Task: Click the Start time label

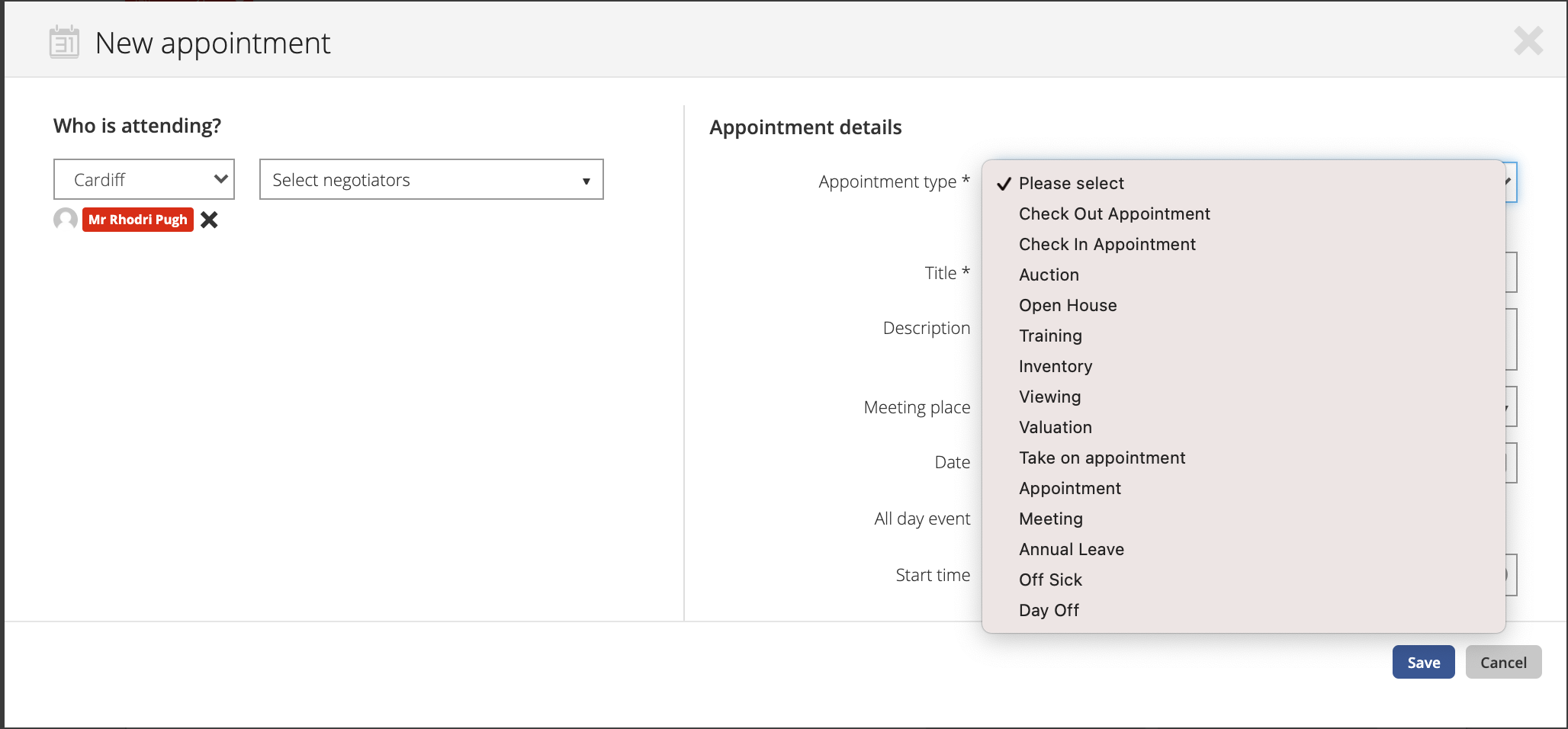Action: pos(933,575)
